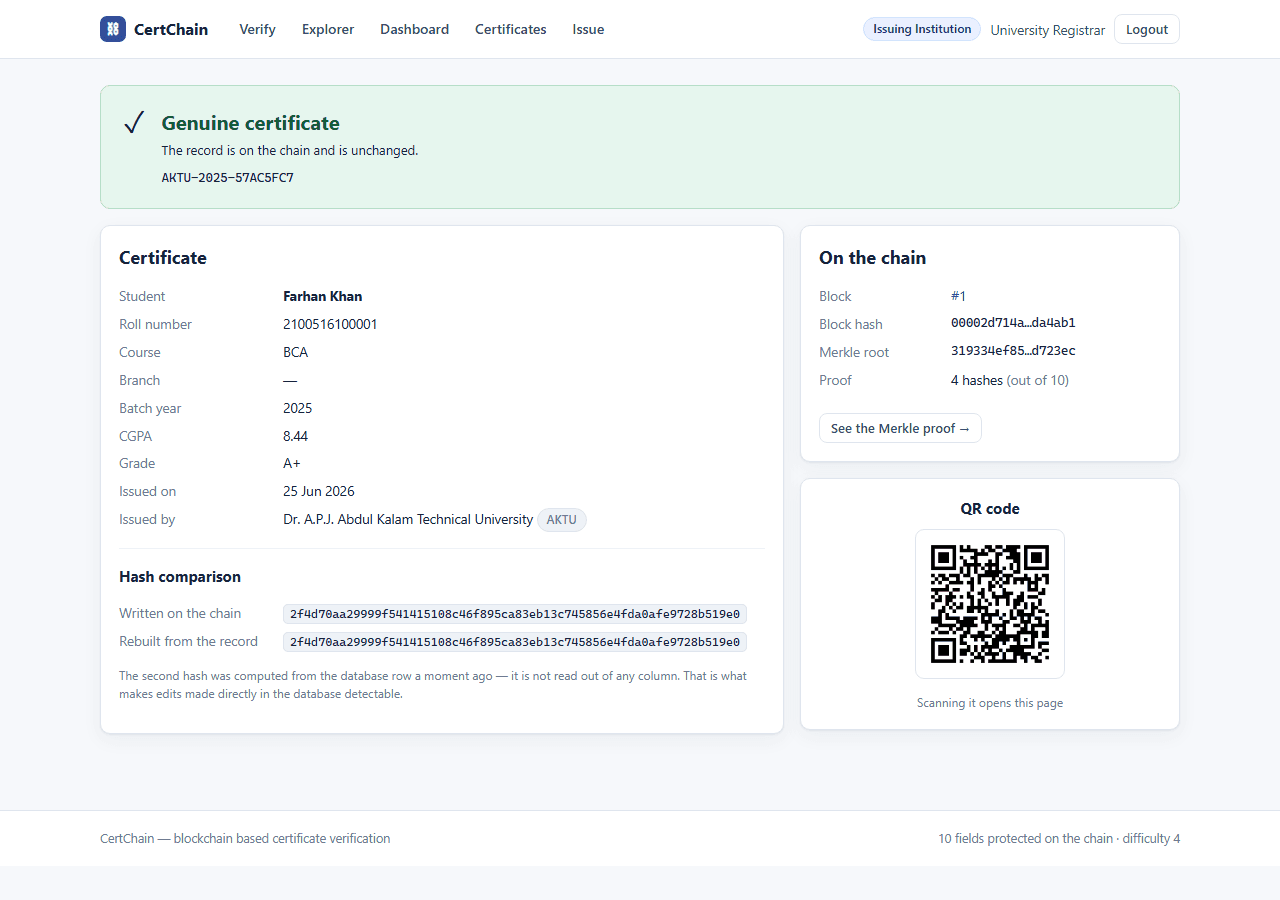This screenshot has width=1280, height=900.
Task: Click the CGPA value 8.44
Action: coord(296,436)
